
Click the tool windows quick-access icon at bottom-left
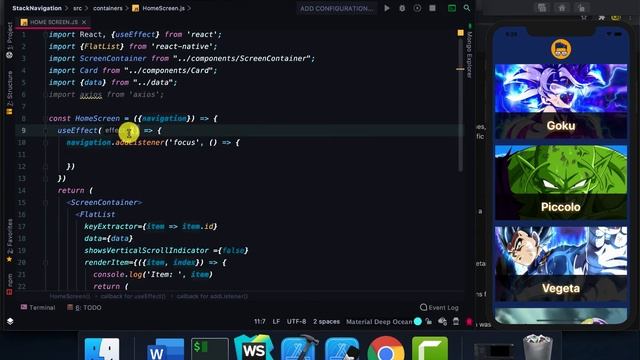10,321
